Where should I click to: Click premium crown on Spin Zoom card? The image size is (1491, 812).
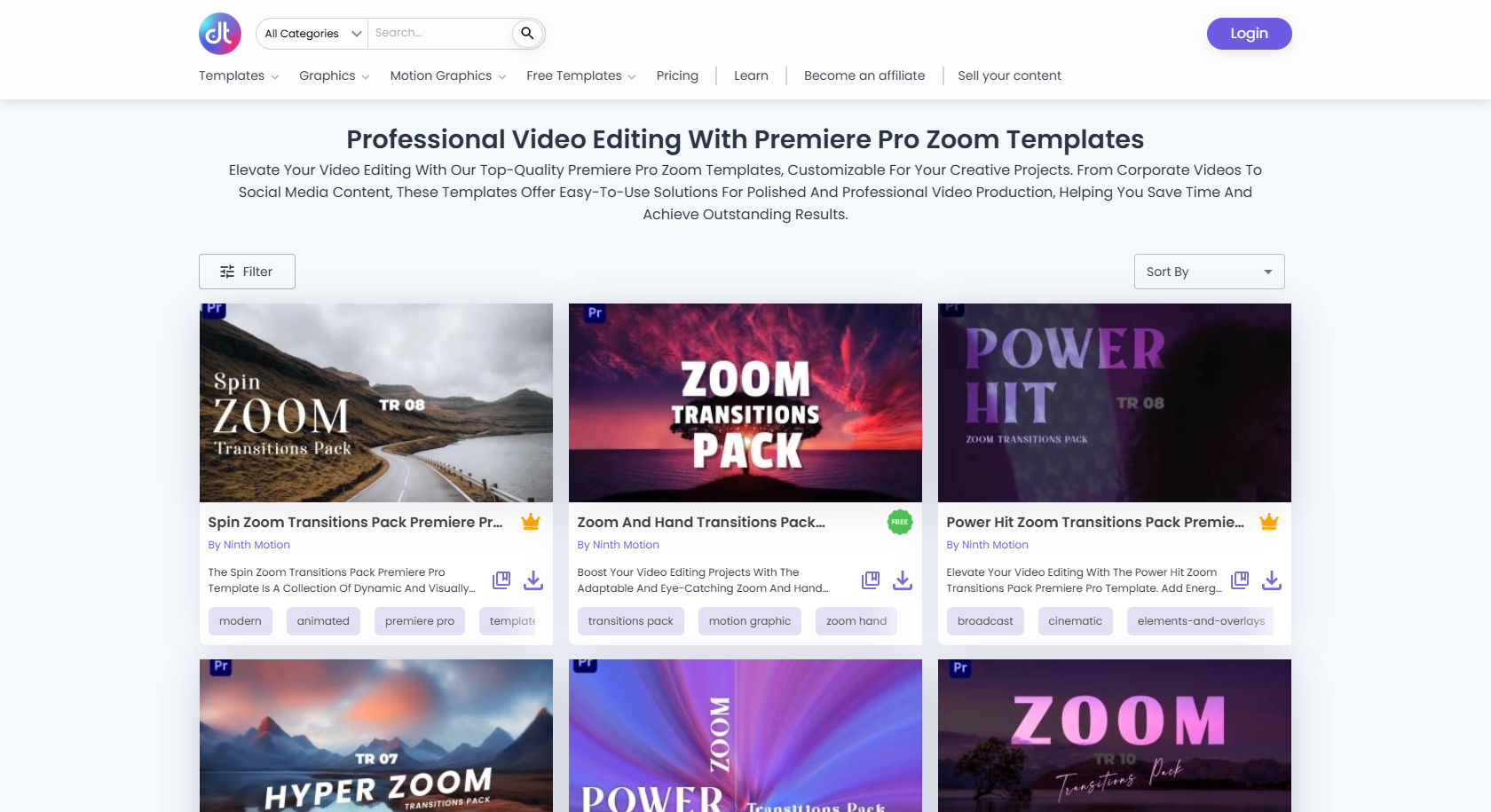[x=531, y=522]
